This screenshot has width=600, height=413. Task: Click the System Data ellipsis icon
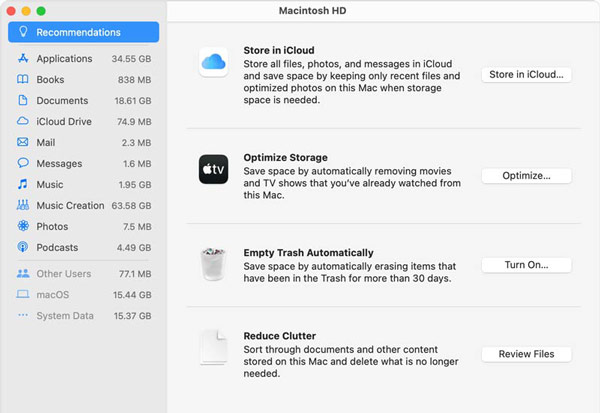(23, 315)
